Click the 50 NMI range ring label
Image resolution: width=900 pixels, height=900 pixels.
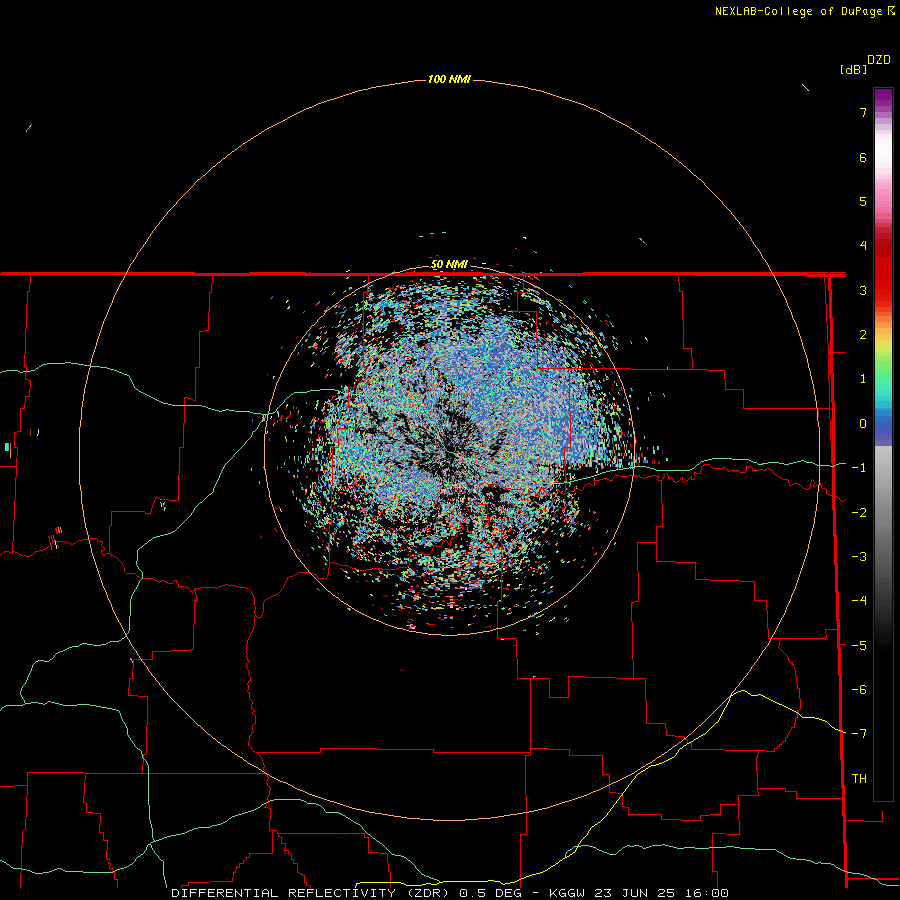click(x=449, y=265)
